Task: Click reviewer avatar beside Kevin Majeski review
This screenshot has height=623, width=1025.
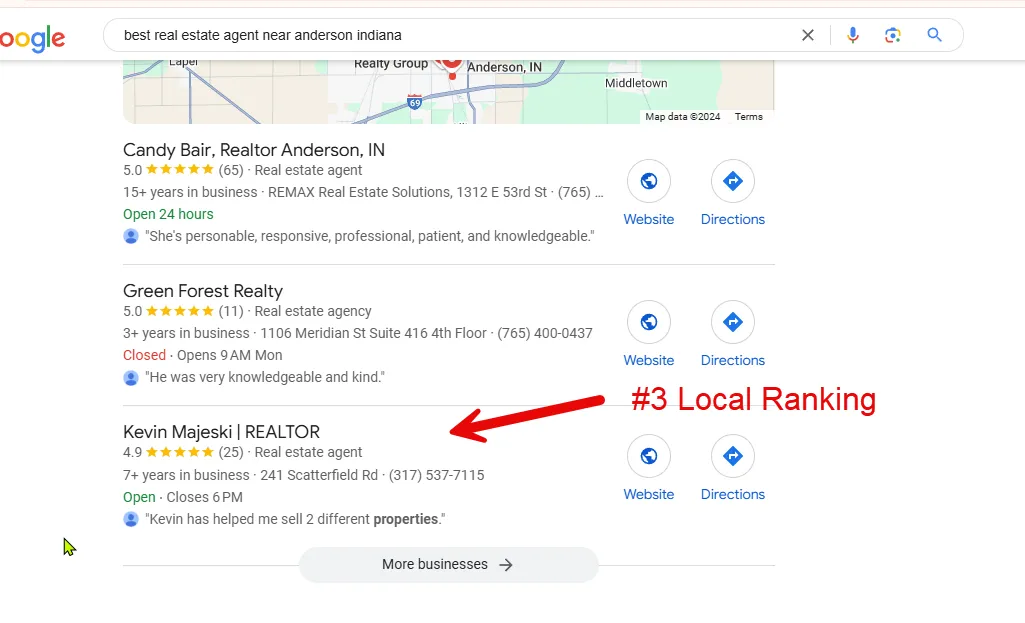Action: coord(131,519)
